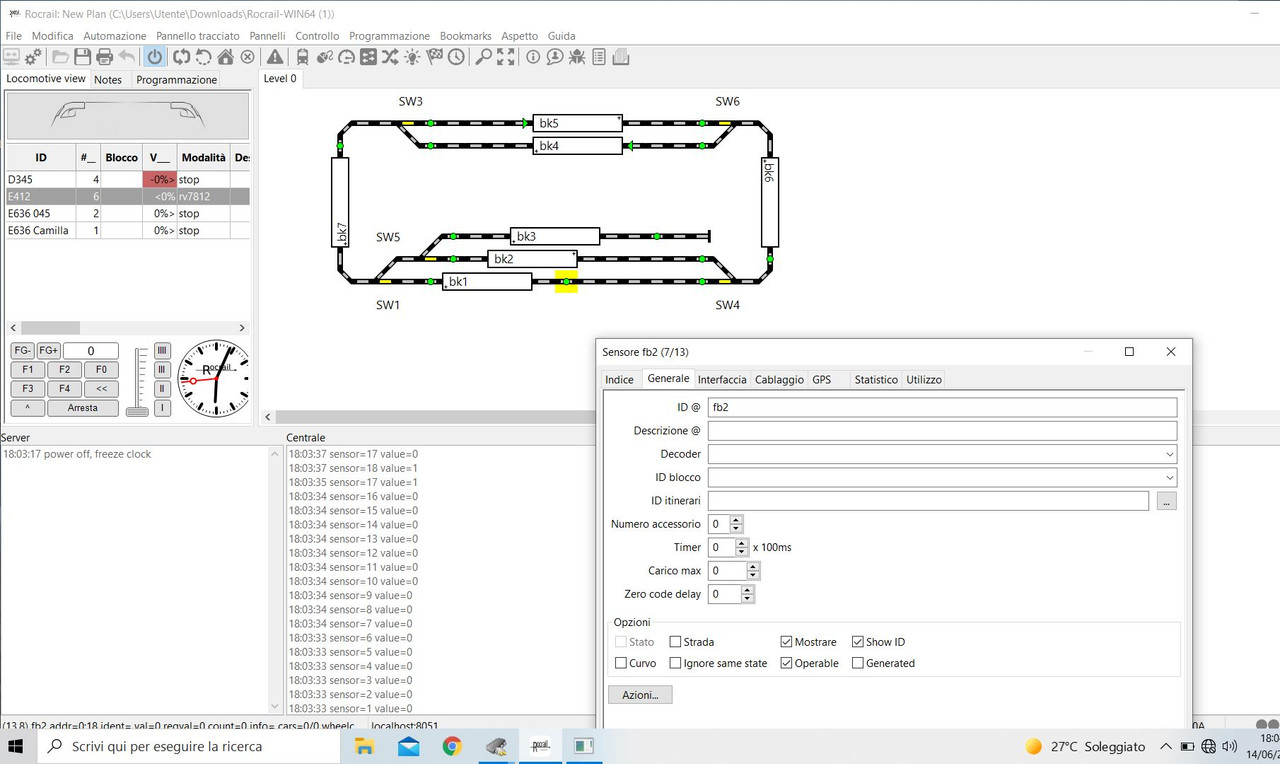Increase Numero accessorio with up arrow

tap(737, 520)
